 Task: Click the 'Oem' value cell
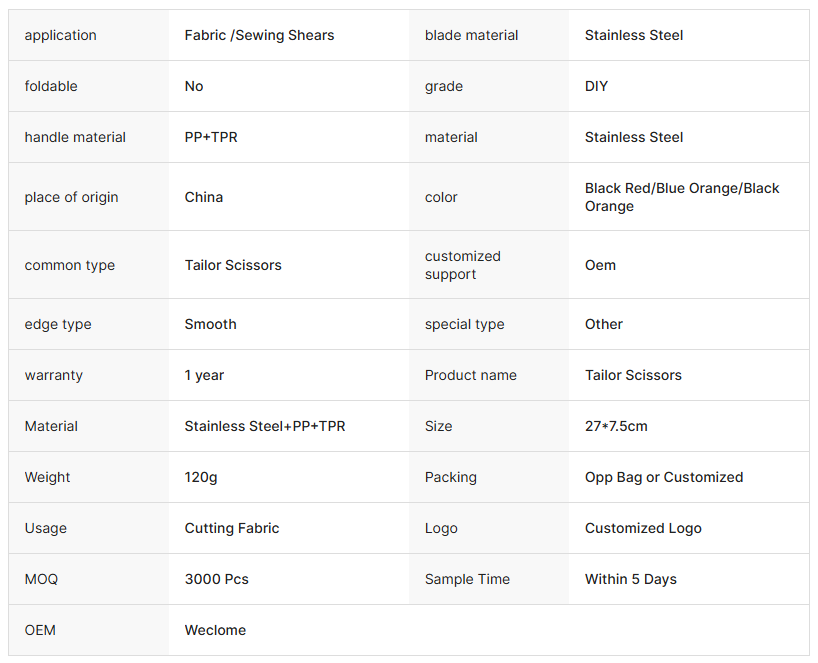pyautogui.click(x=600, y=265)
